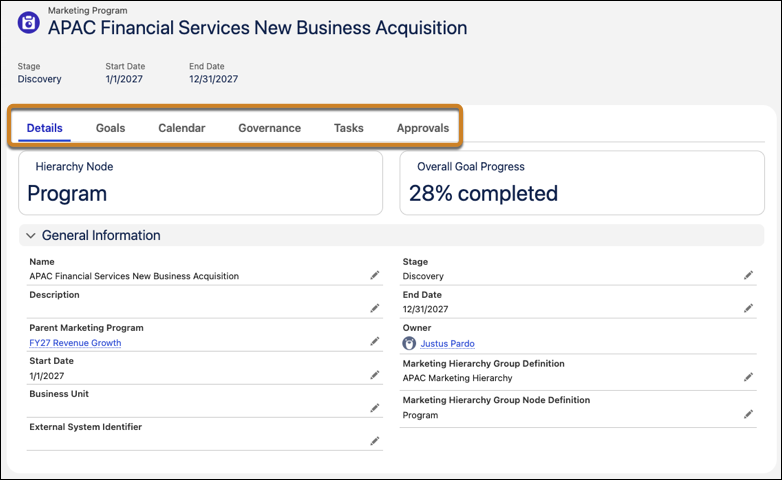Click the header Stage value Discovery
The image size is (782, 480).
[39, 79]
